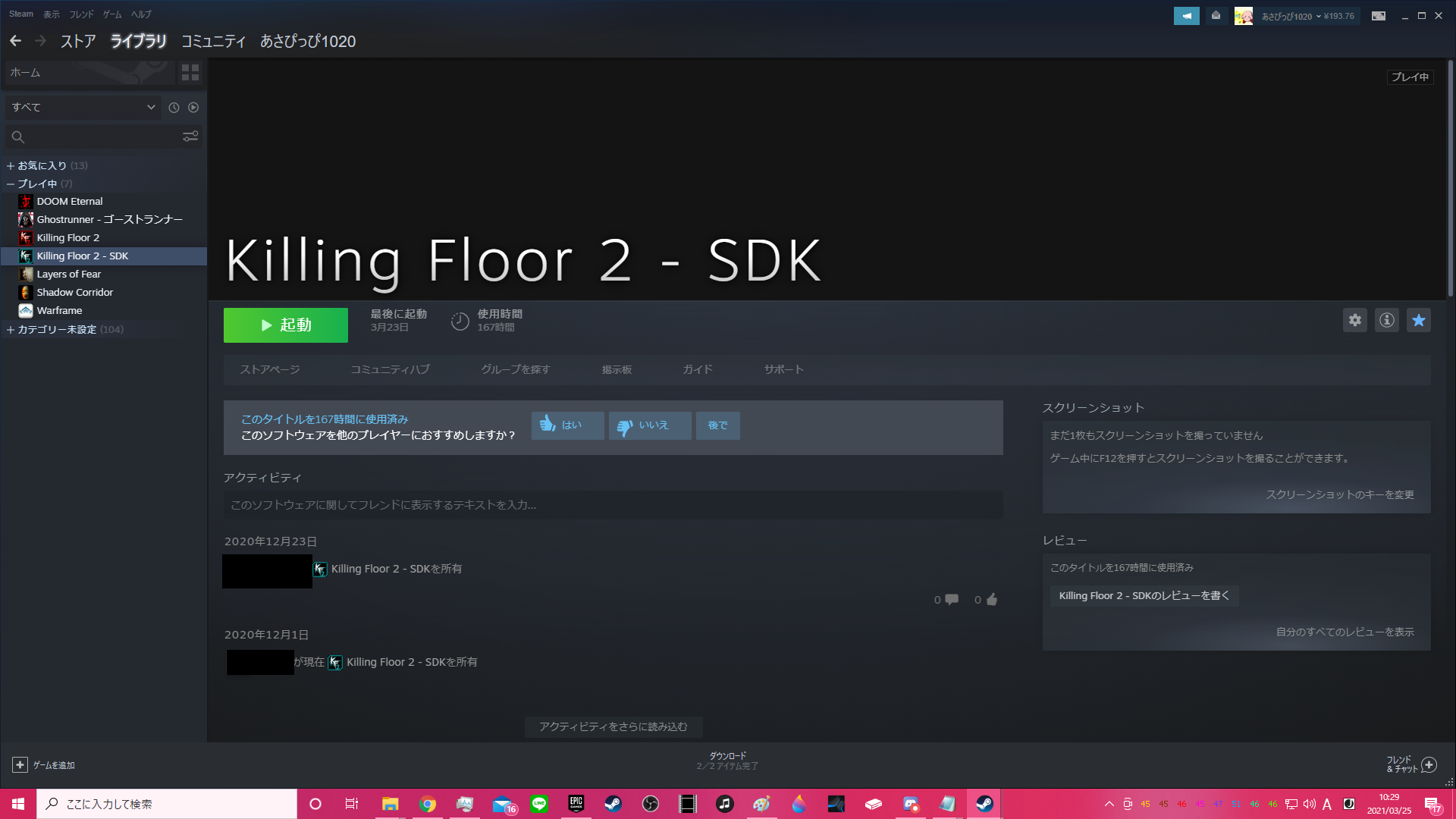
Task: Click the thumbs-up はい recommend button
Action: point(567,425)
